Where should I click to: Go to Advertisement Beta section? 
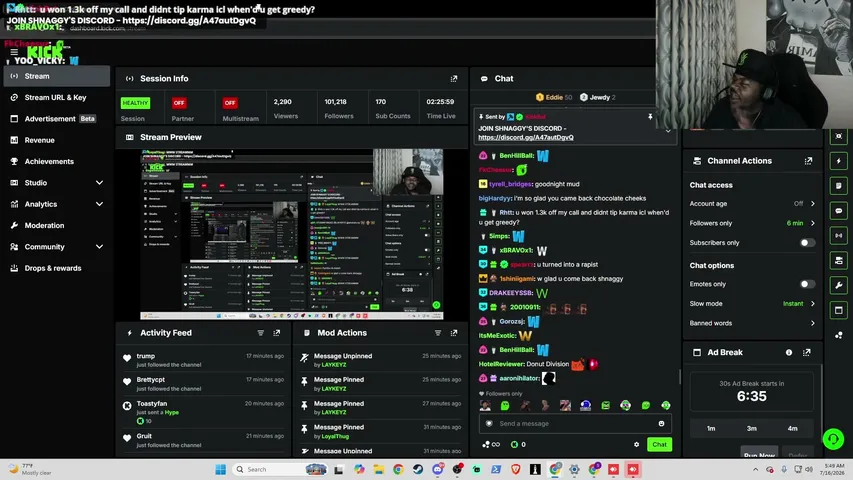57,119
